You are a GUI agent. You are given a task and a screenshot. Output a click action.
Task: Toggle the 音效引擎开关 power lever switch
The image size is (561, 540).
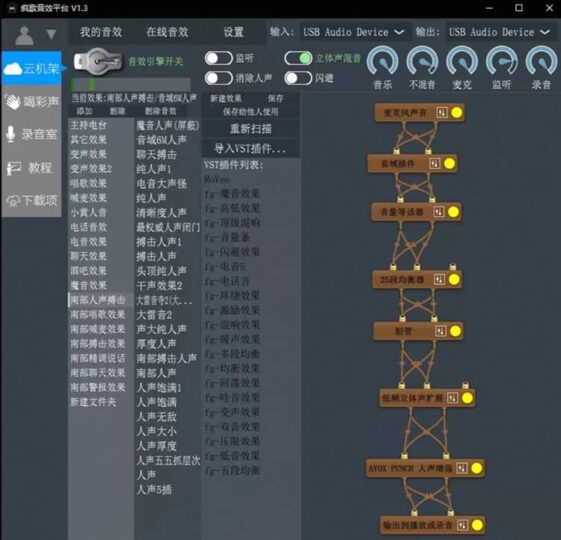(x=97, y=62)
